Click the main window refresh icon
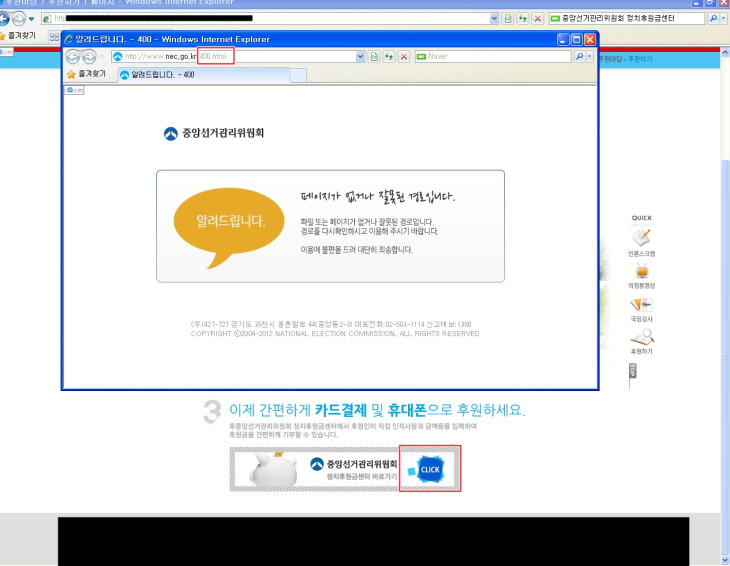The height and width of the screenshot is (566, 730). (522, 19)
